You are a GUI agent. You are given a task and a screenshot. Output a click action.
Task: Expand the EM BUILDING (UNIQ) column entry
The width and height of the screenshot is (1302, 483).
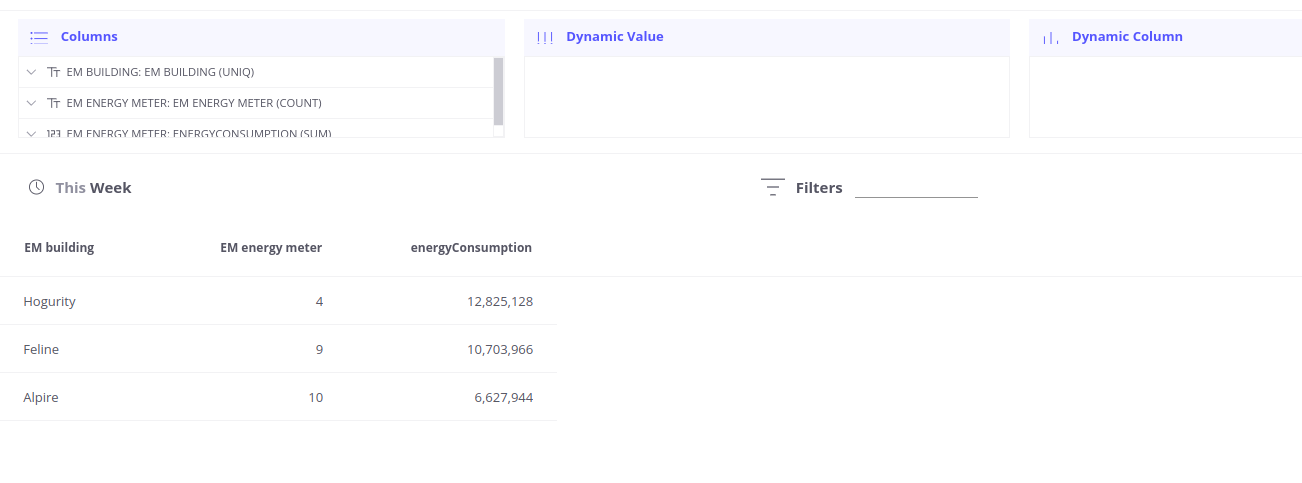point(32,72)
